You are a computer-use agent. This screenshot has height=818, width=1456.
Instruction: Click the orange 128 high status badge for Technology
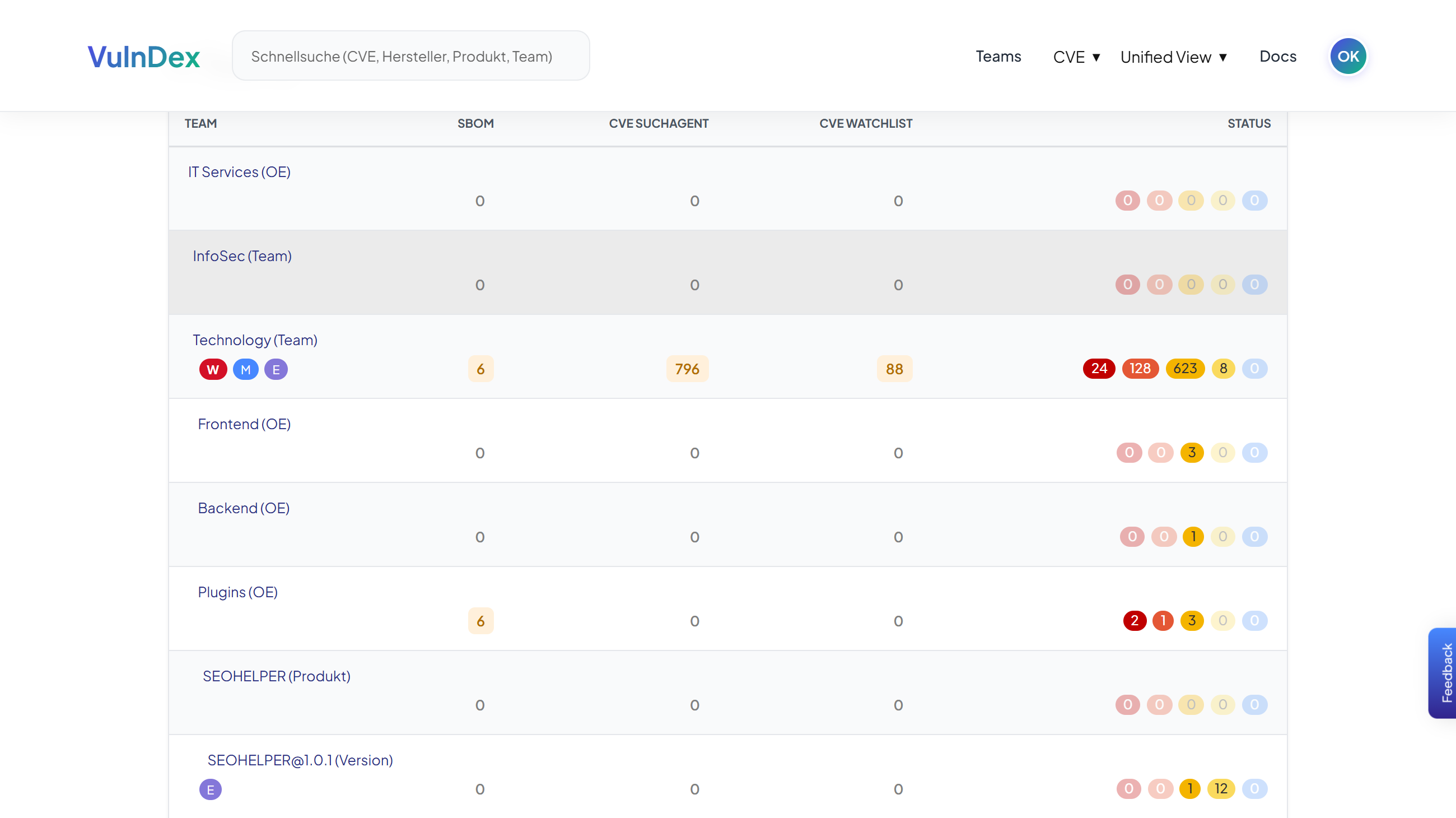(1140, 368)
